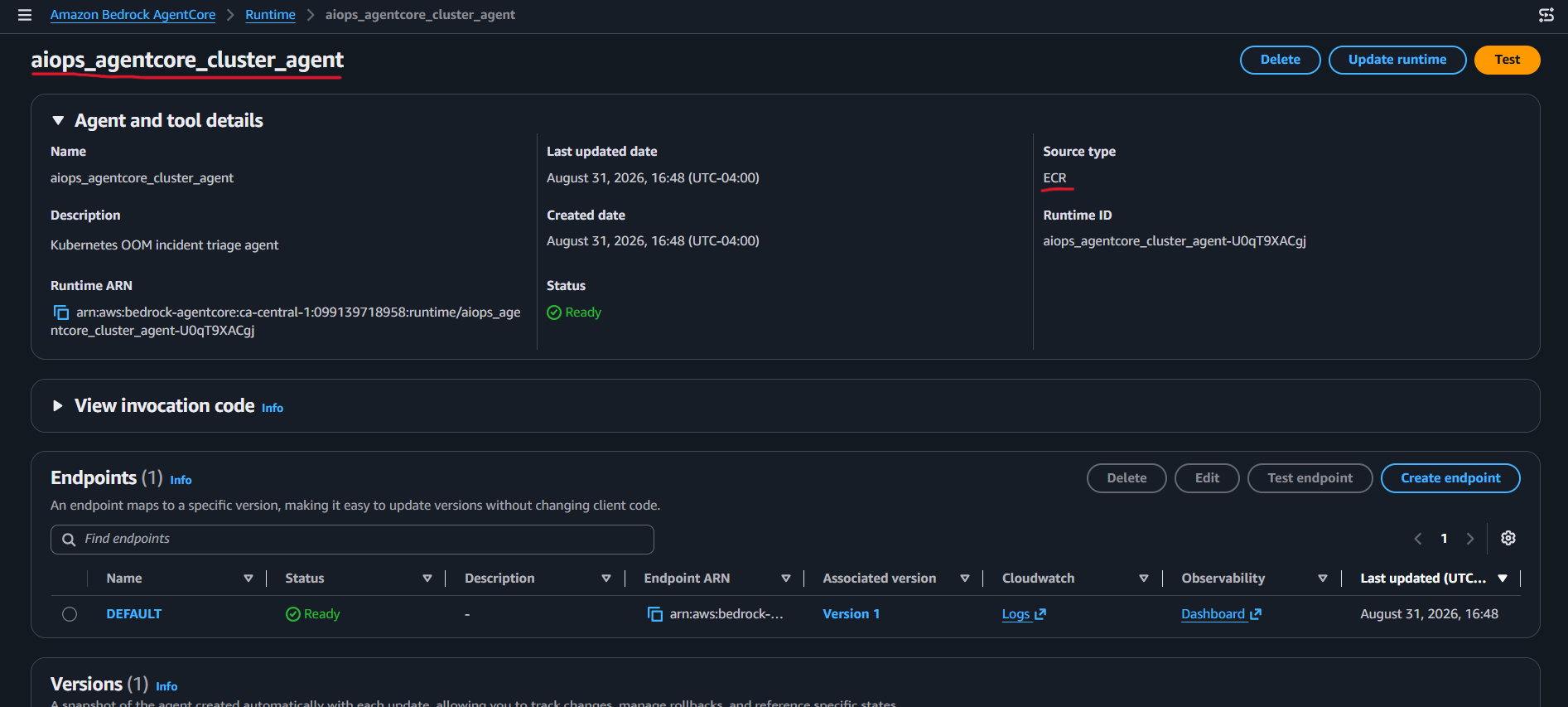Click the Edit endpoint button
The height and width of the screenshot is (707, 1568).
click(1207, 478)
